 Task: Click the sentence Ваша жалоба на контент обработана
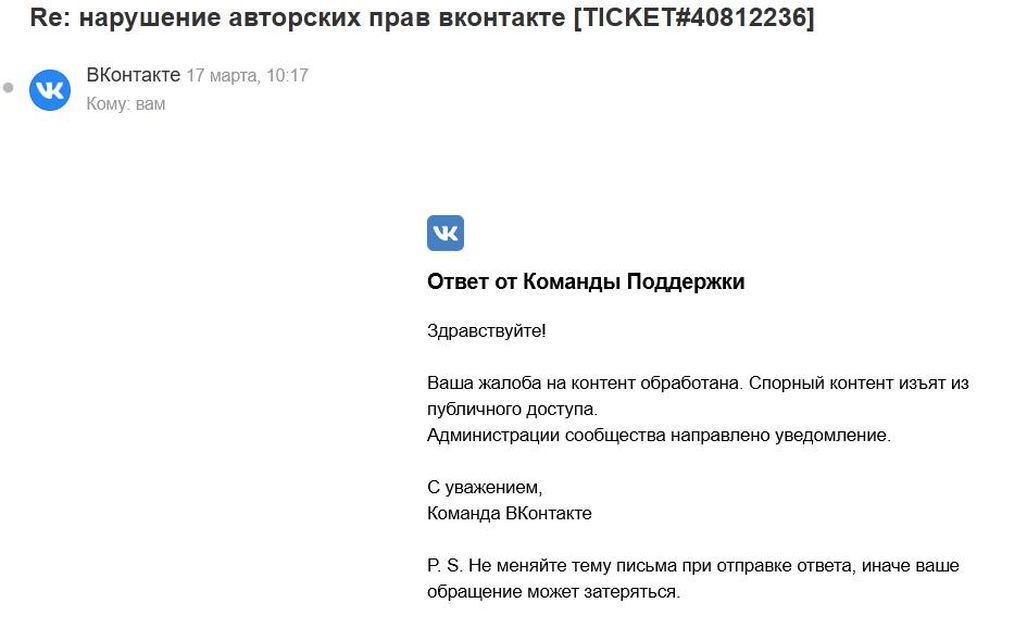click(585, 383)
